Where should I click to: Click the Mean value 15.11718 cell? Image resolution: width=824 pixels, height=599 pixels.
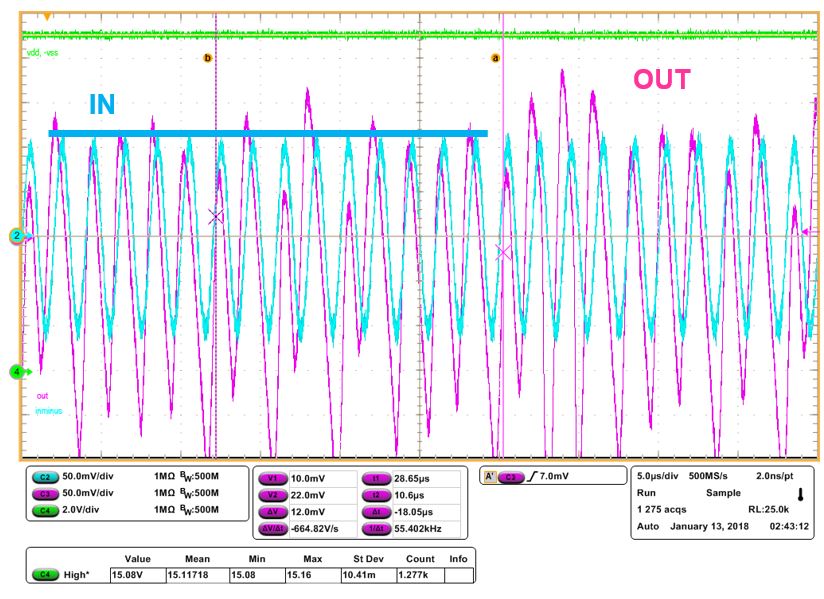(x=191, y=574)
